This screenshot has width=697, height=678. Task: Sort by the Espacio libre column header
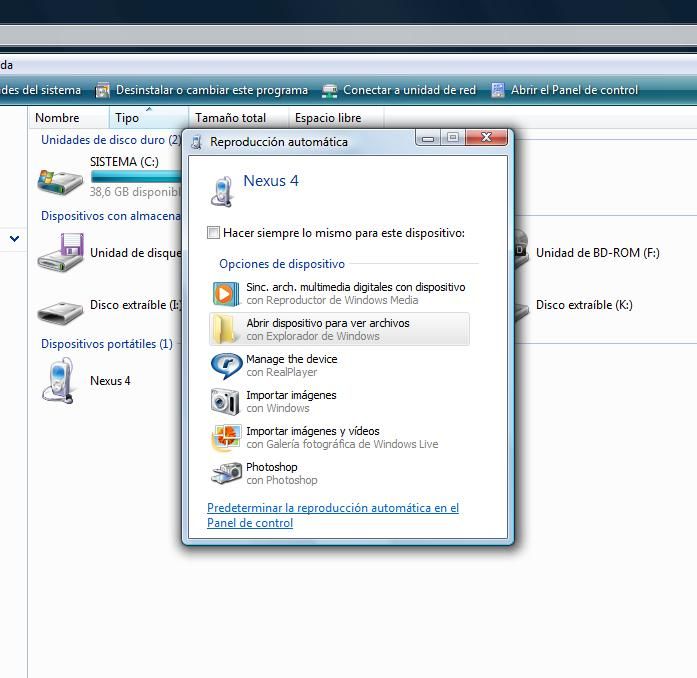tap(336, 118)
